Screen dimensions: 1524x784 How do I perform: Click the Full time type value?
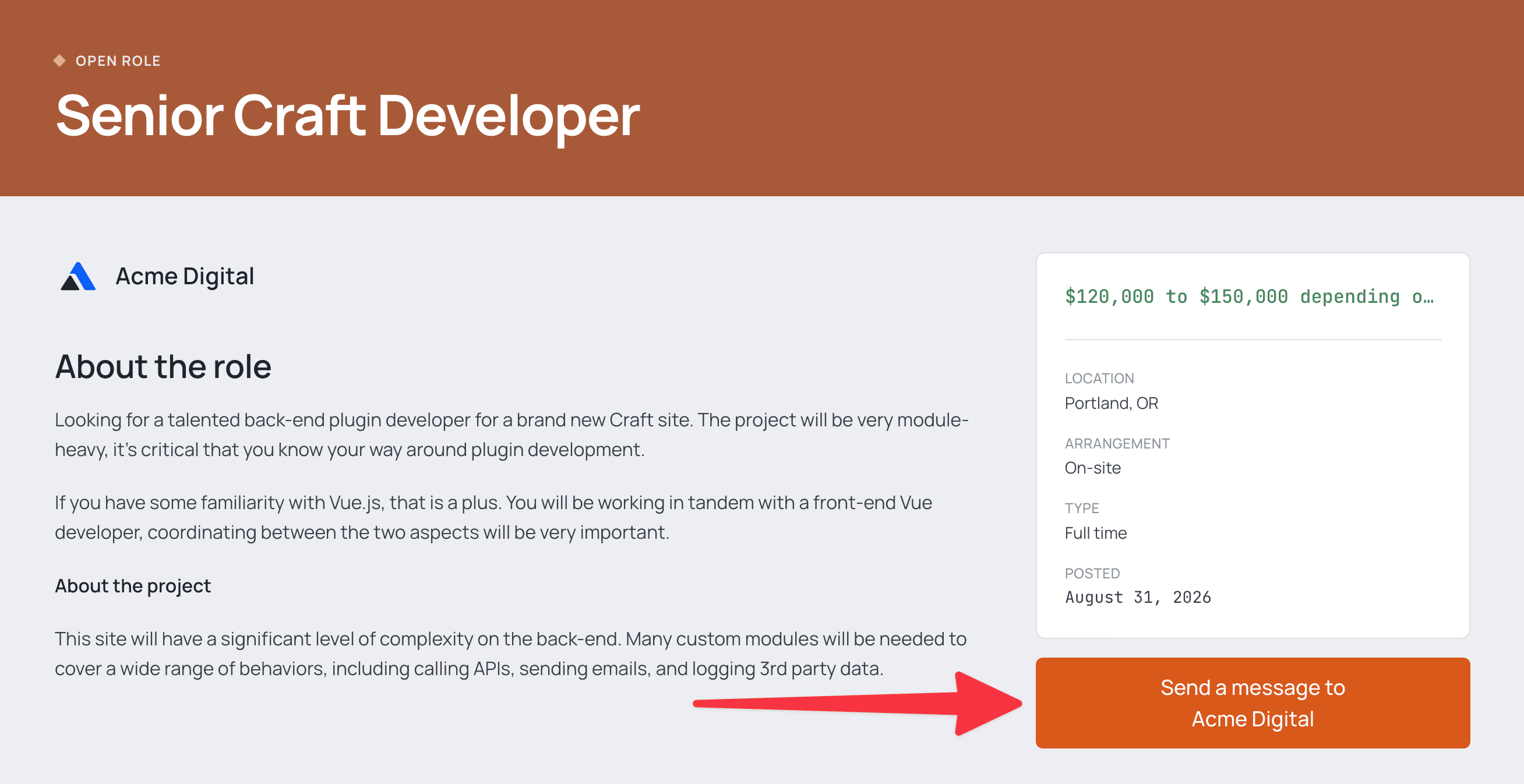coord(1096,533)
